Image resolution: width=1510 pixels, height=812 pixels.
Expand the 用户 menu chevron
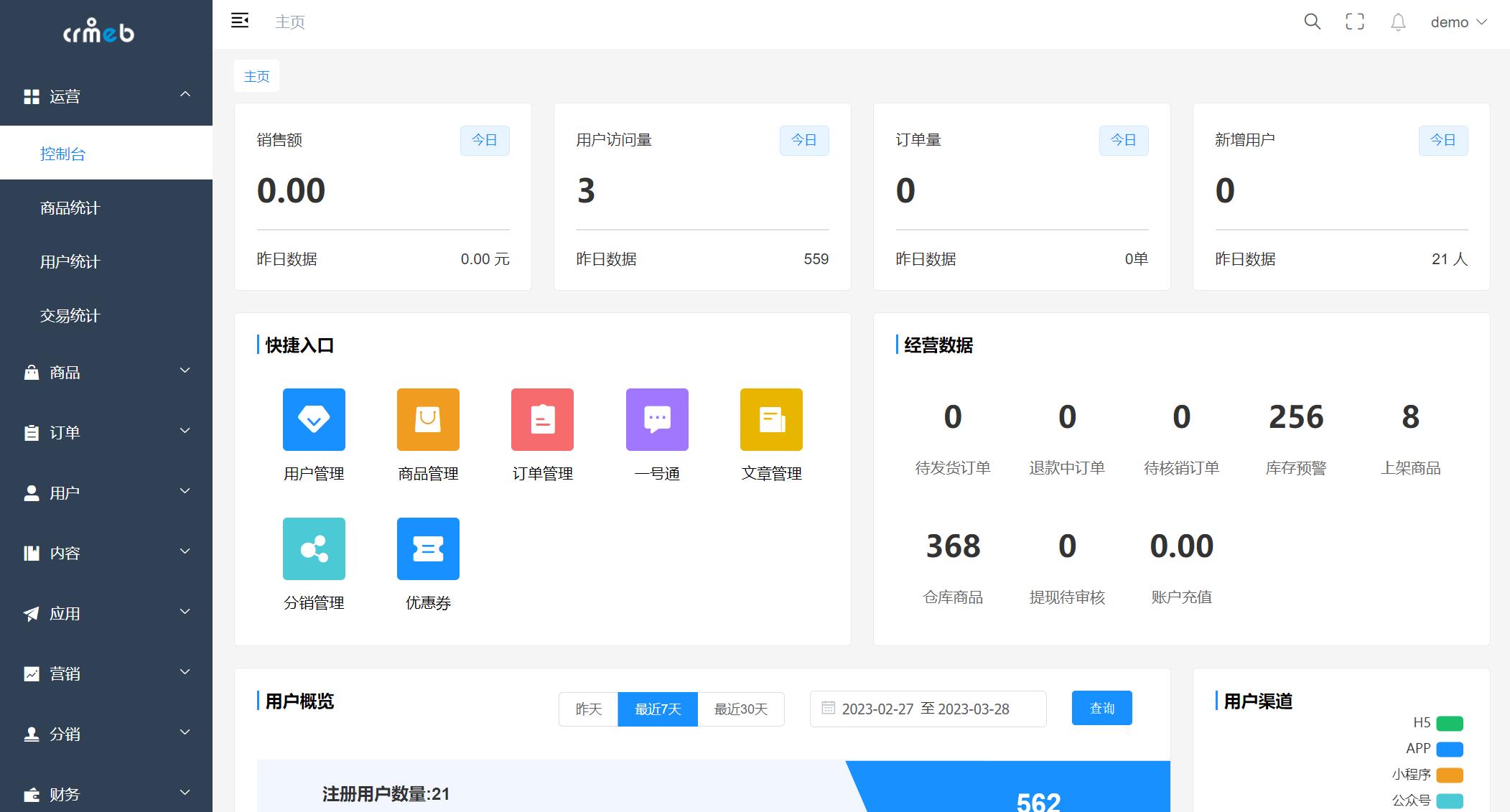[185, 491]
